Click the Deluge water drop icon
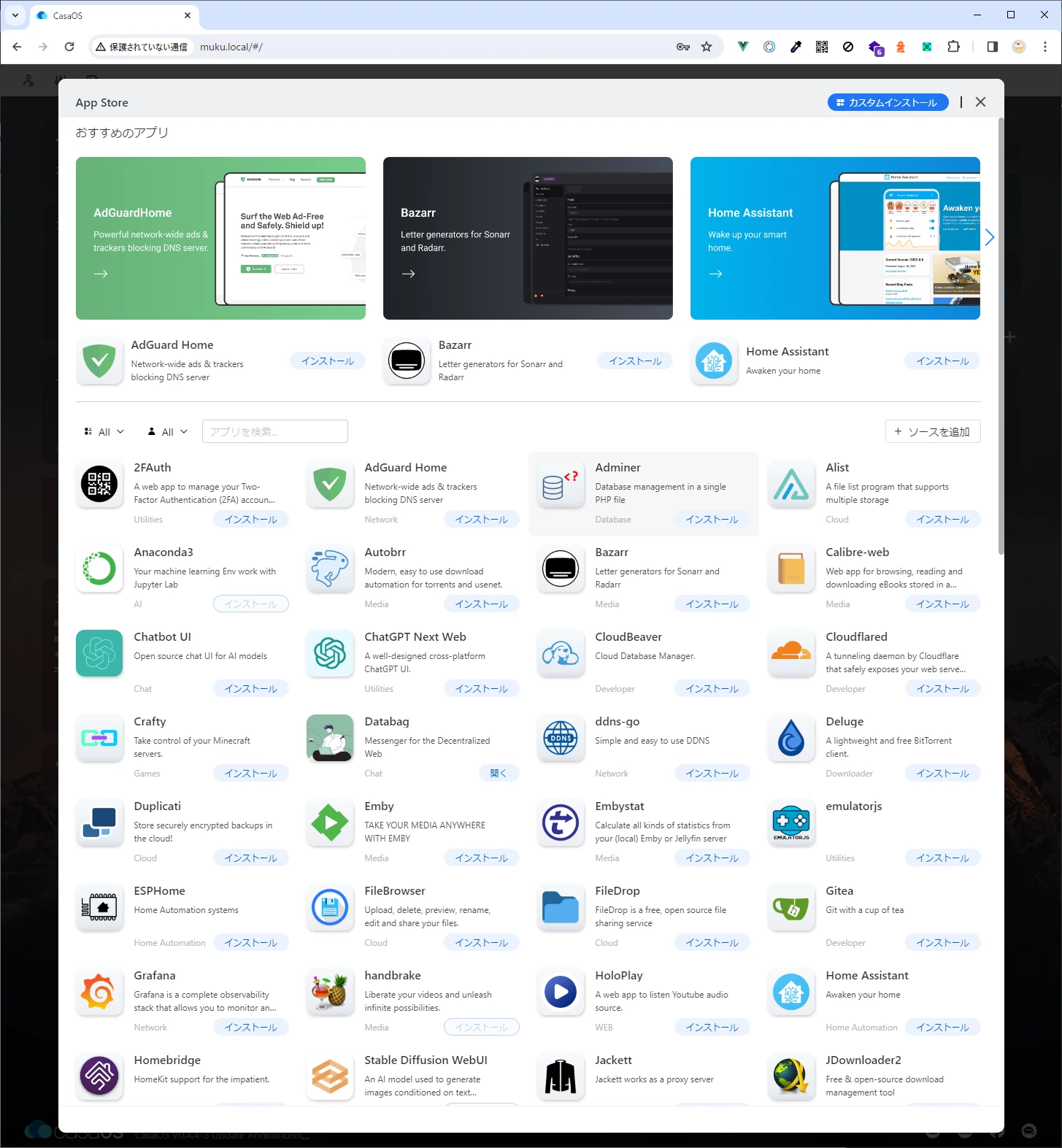The image size is (1062, 1148). [791, 738]
